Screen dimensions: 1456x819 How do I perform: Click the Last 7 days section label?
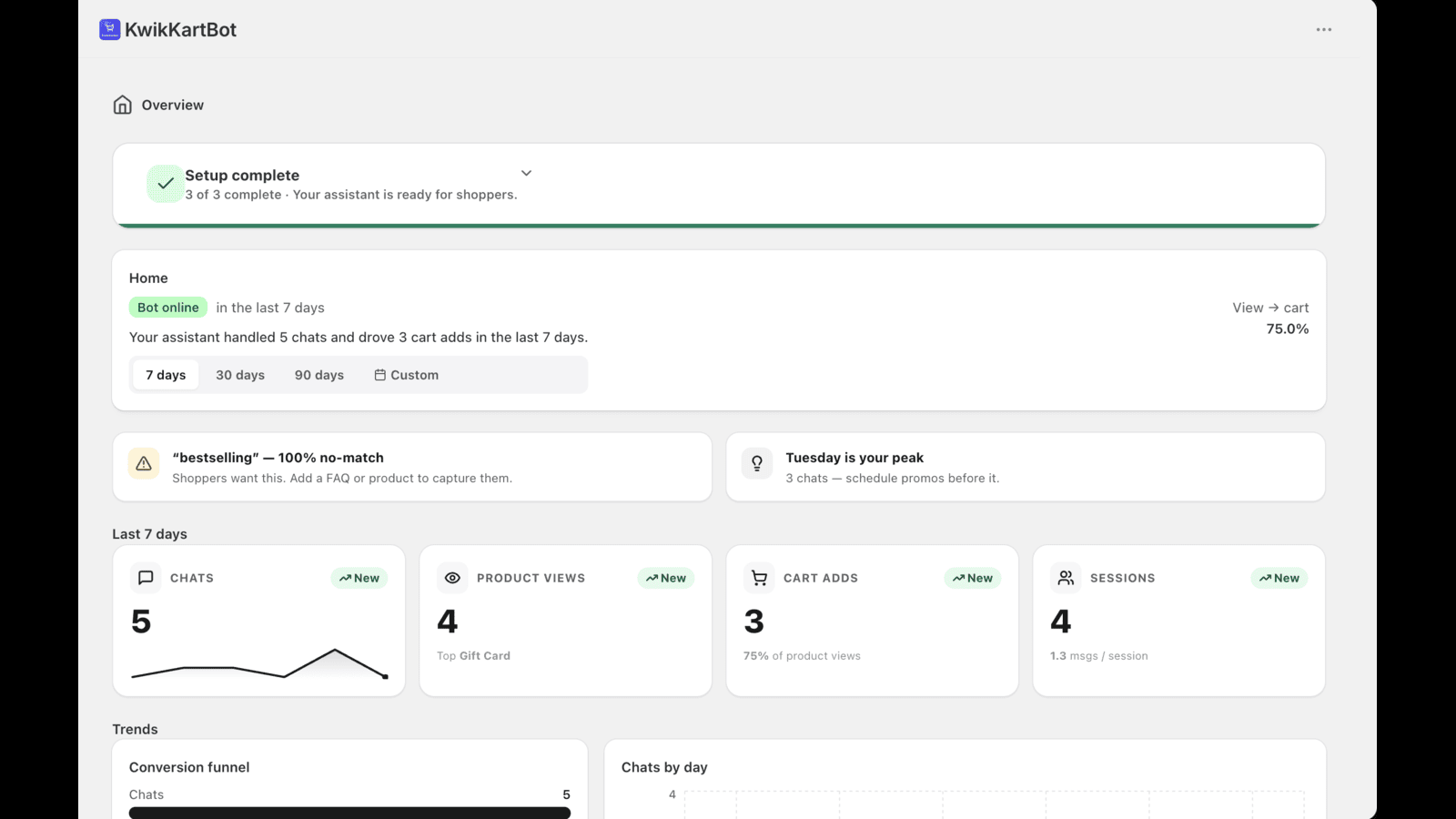click(x=150, y=534)
